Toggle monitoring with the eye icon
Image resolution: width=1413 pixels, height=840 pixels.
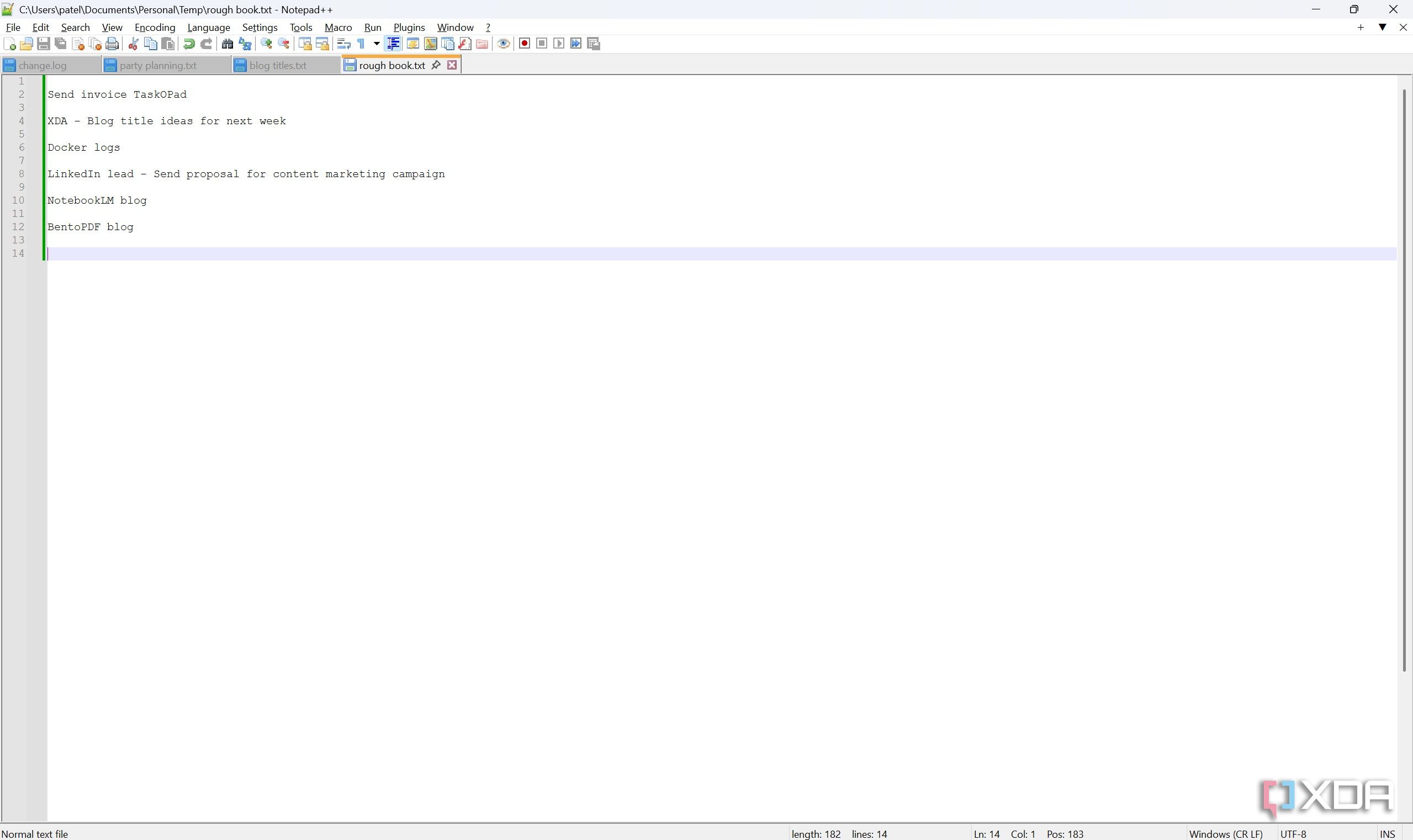coord(504,44)
